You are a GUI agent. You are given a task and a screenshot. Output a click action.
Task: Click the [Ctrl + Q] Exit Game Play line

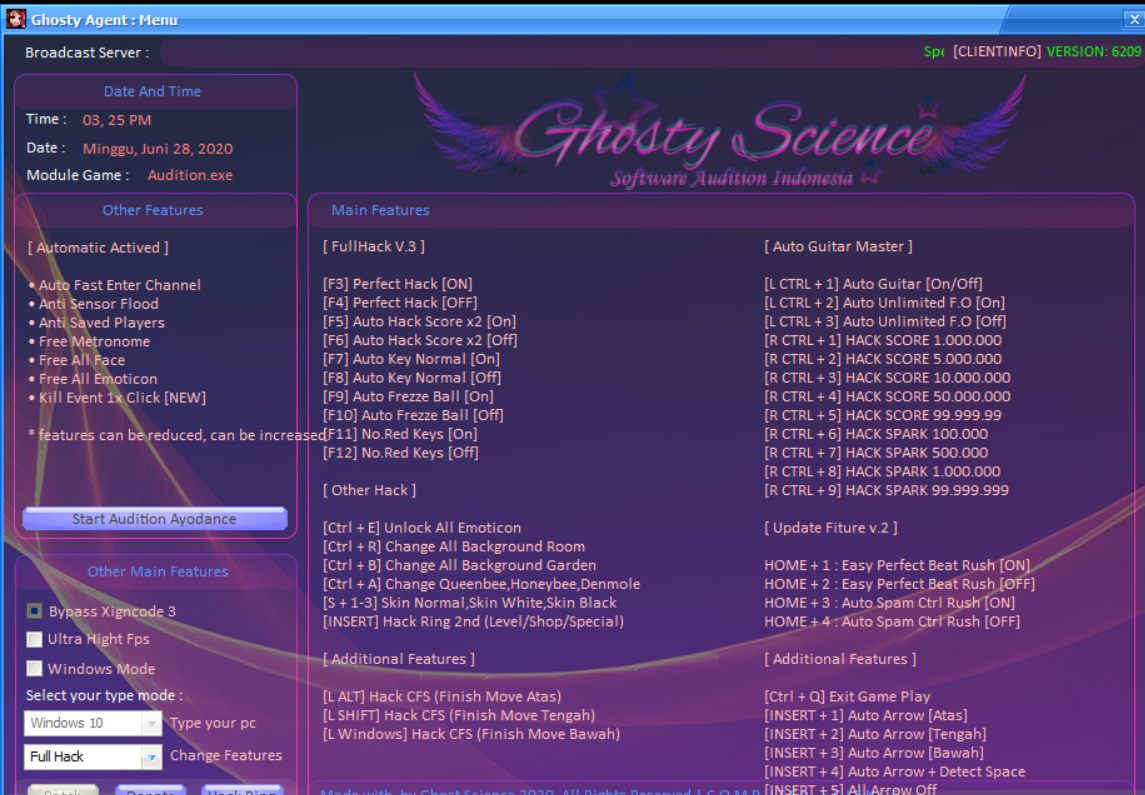point(848,696)
